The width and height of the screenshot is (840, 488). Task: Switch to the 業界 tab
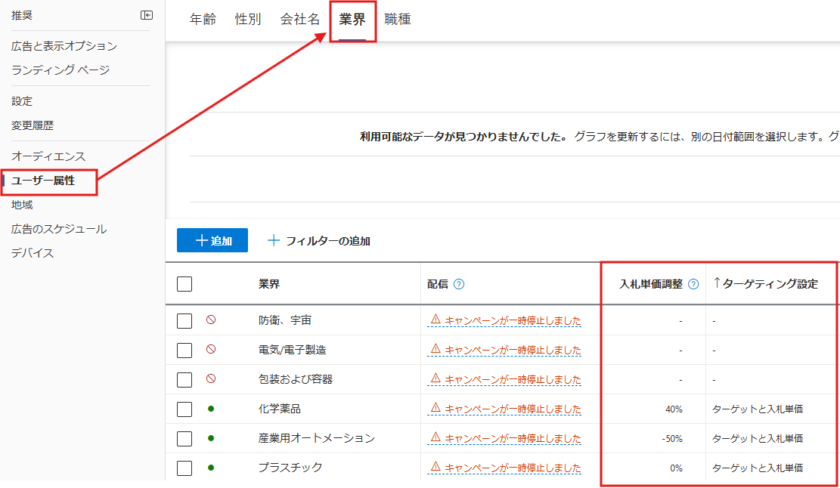(x=352, y=19)
